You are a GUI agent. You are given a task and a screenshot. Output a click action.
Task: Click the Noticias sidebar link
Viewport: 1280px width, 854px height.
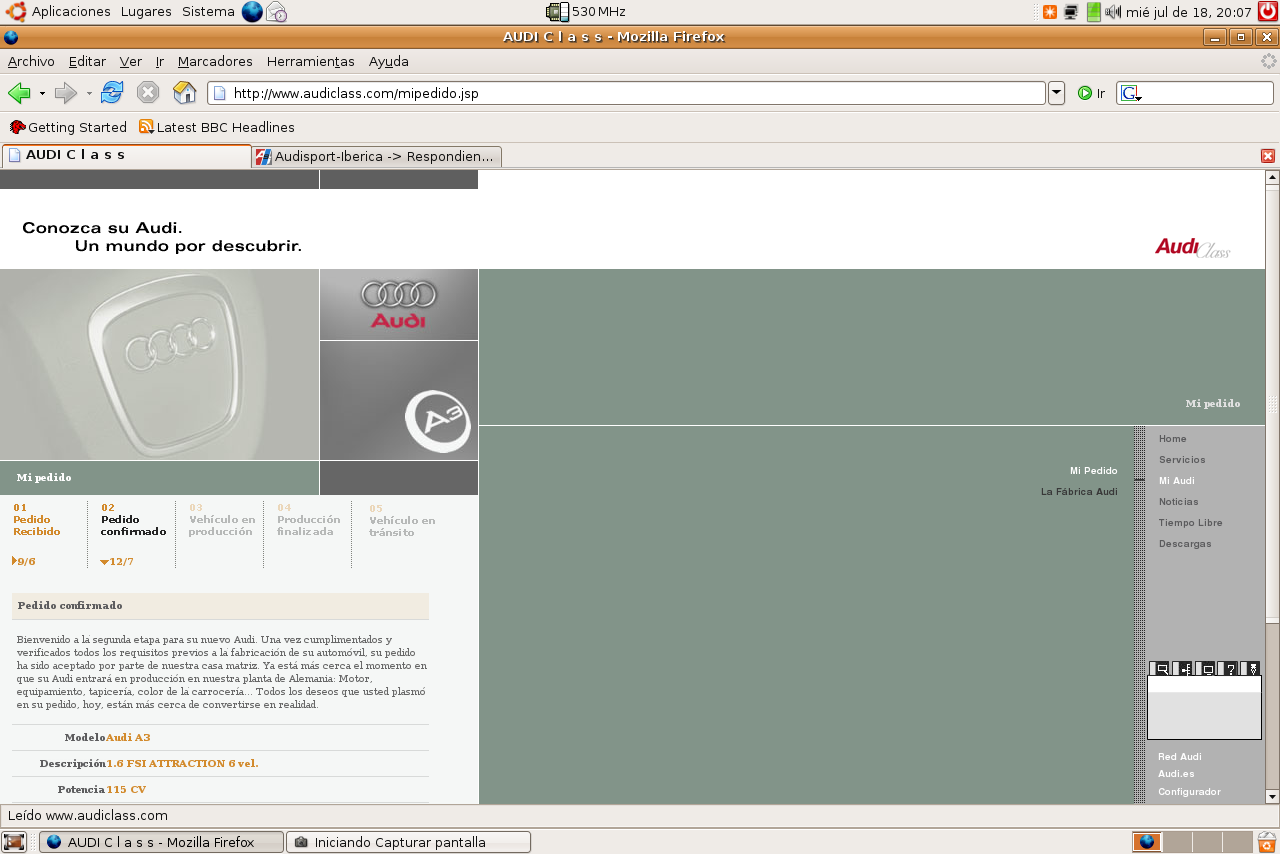tap(1178, 502)
